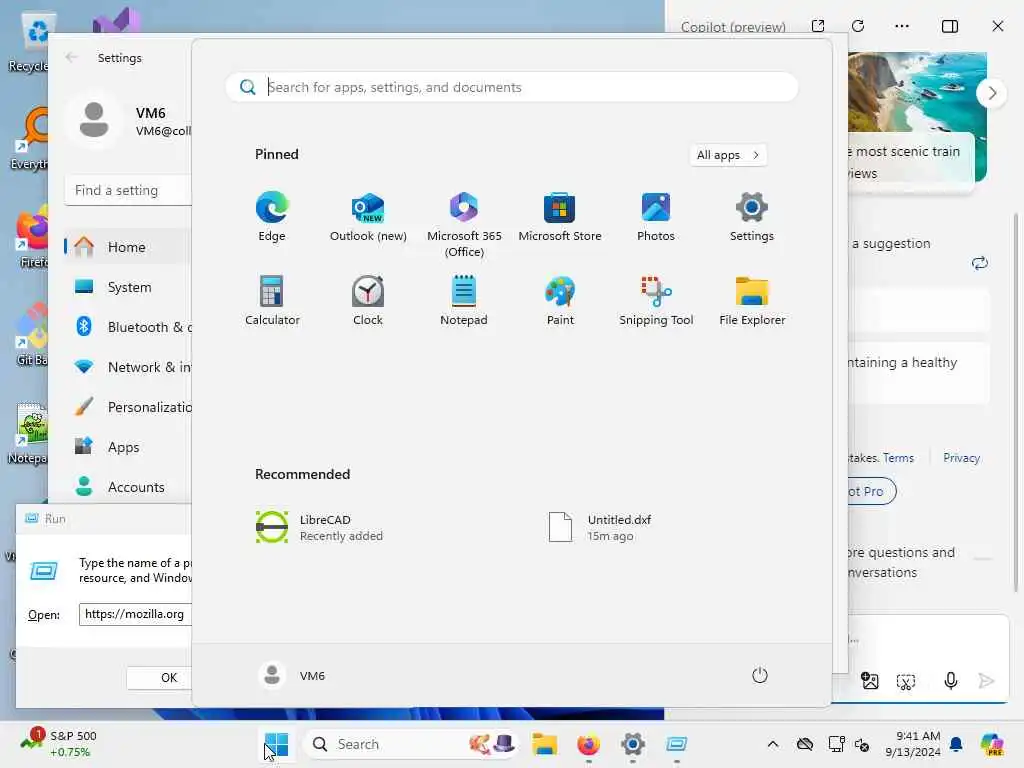Use Copilot microphone input
This screenshot has width=1024, height=768.
coord(951,681)
